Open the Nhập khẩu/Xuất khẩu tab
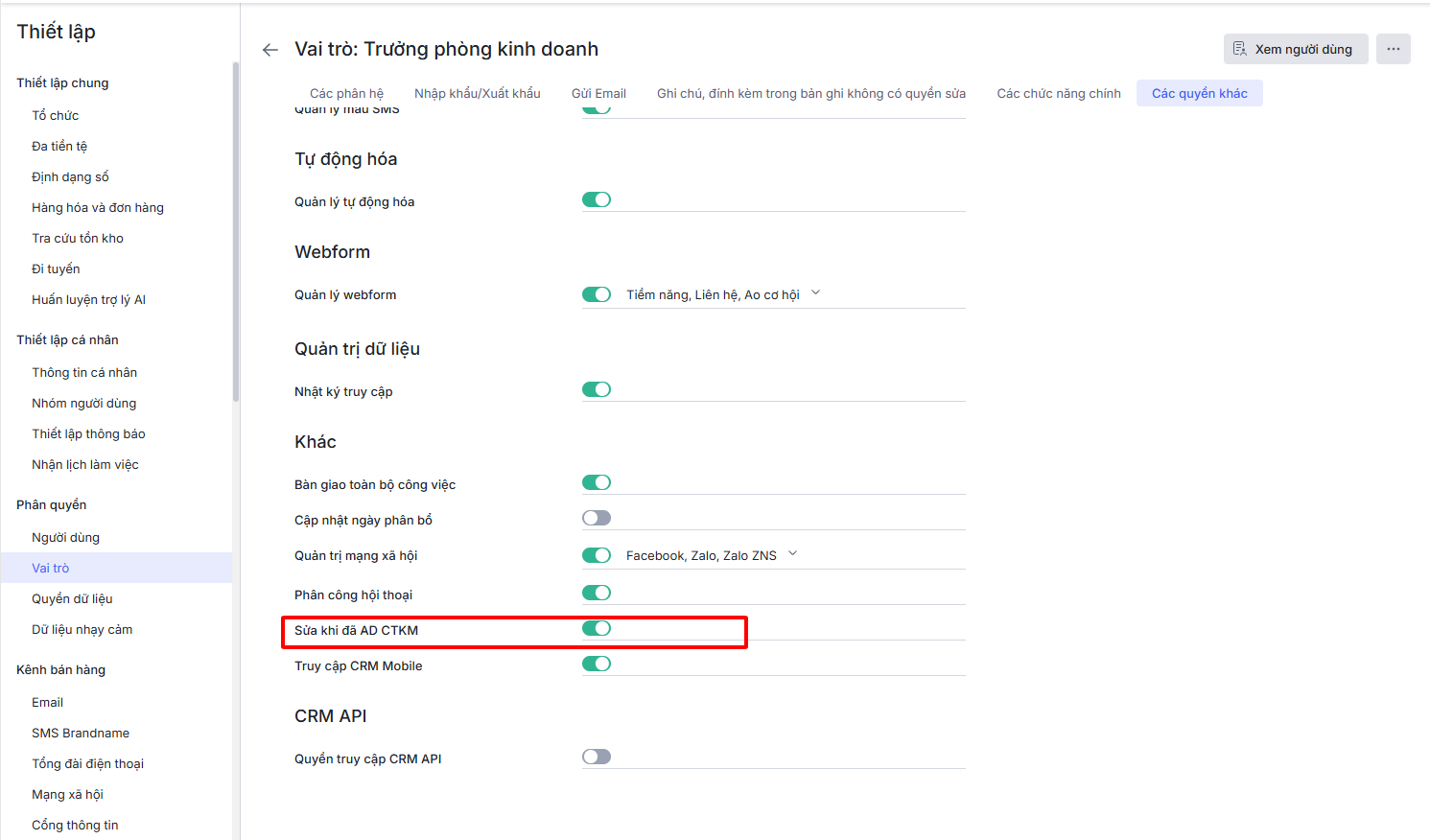Image resolution: width=1430 pixels, height=840 pixels. tap(477, 93)
